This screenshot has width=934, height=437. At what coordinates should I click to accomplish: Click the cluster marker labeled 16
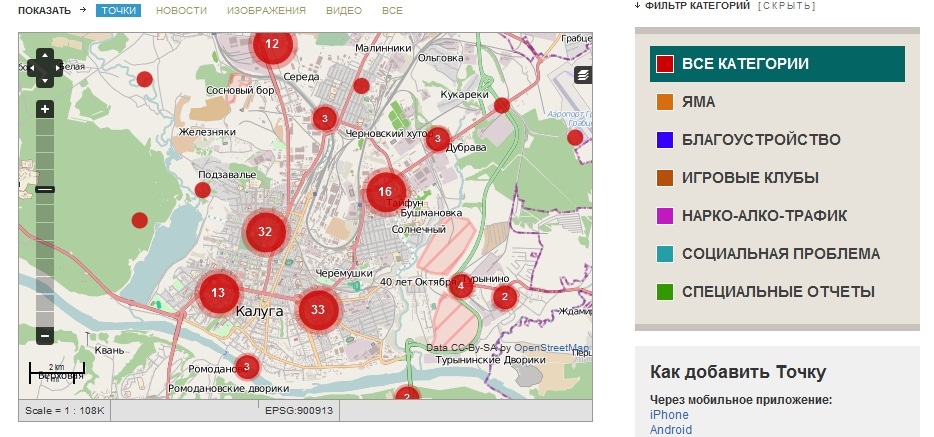(386, 192)
